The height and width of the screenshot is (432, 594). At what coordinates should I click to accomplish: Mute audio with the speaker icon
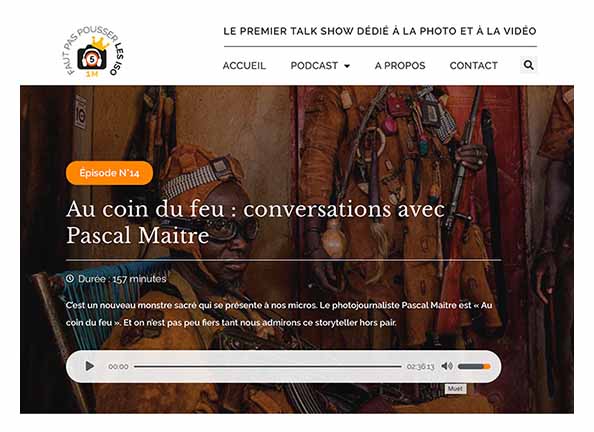coord(447,366)
